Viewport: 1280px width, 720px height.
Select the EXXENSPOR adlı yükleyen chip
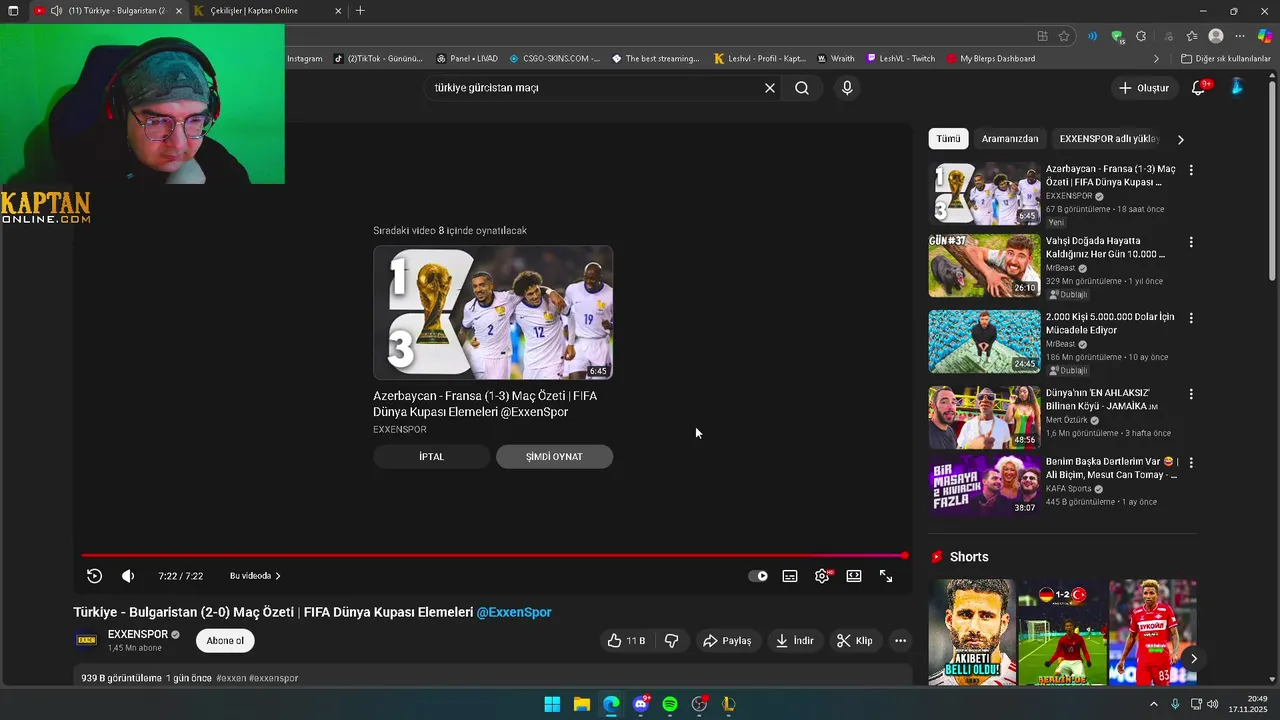tap(1109, 139)
